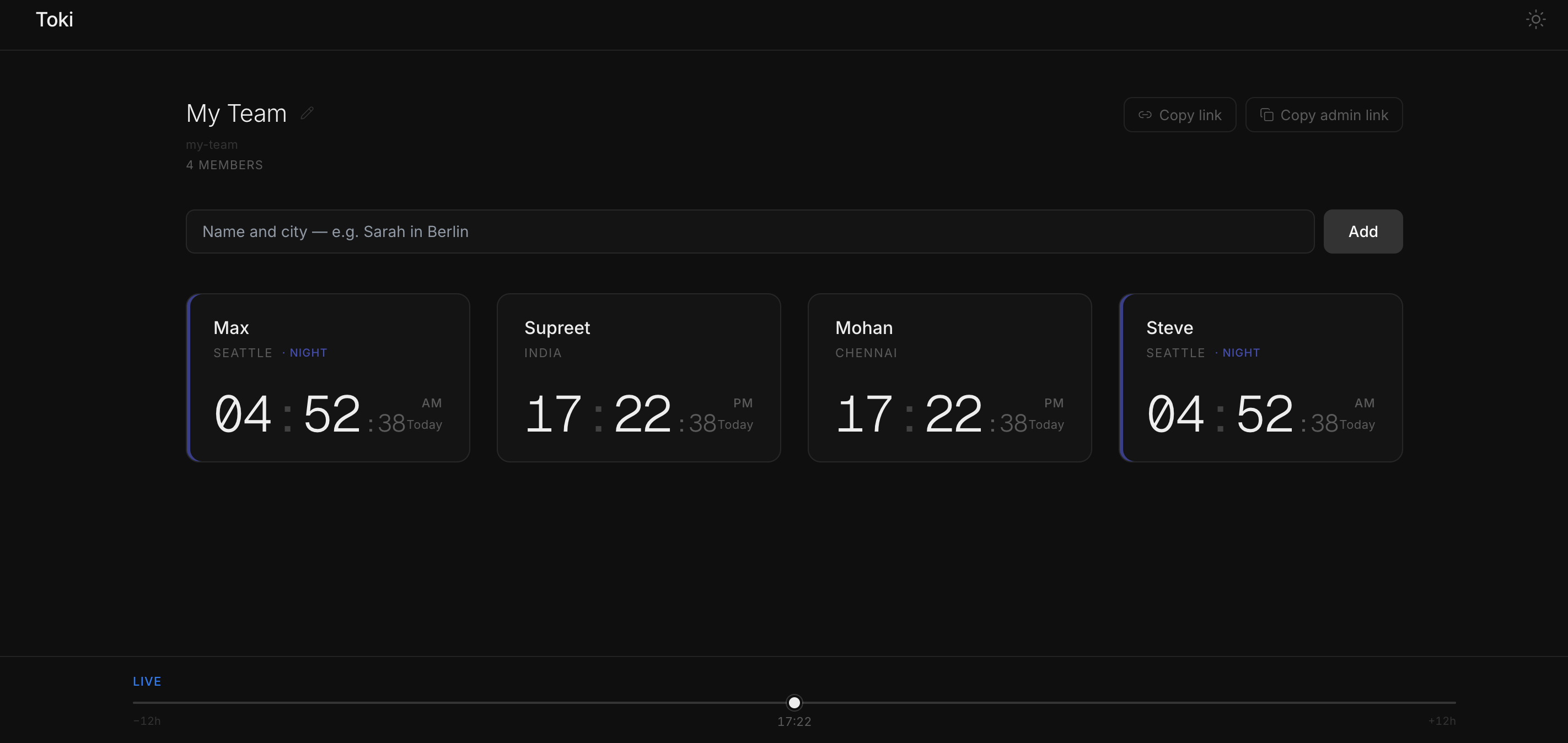1568x743 pixels.
Task: Click the 17:22 label under slider
Action: (794, 722)
